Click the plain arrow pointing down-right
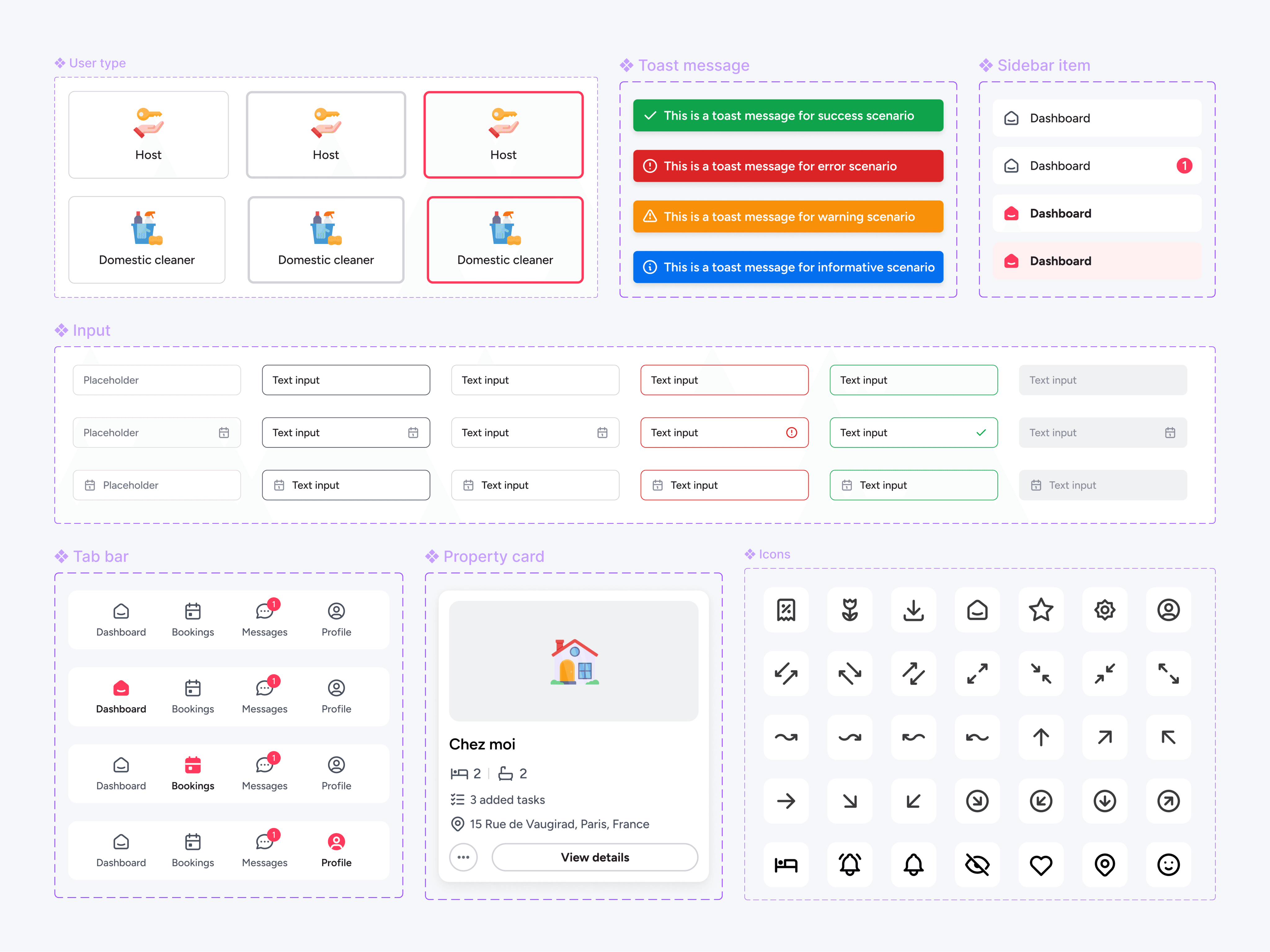This screenshot has width=1270, height=952. pos(850,801)
